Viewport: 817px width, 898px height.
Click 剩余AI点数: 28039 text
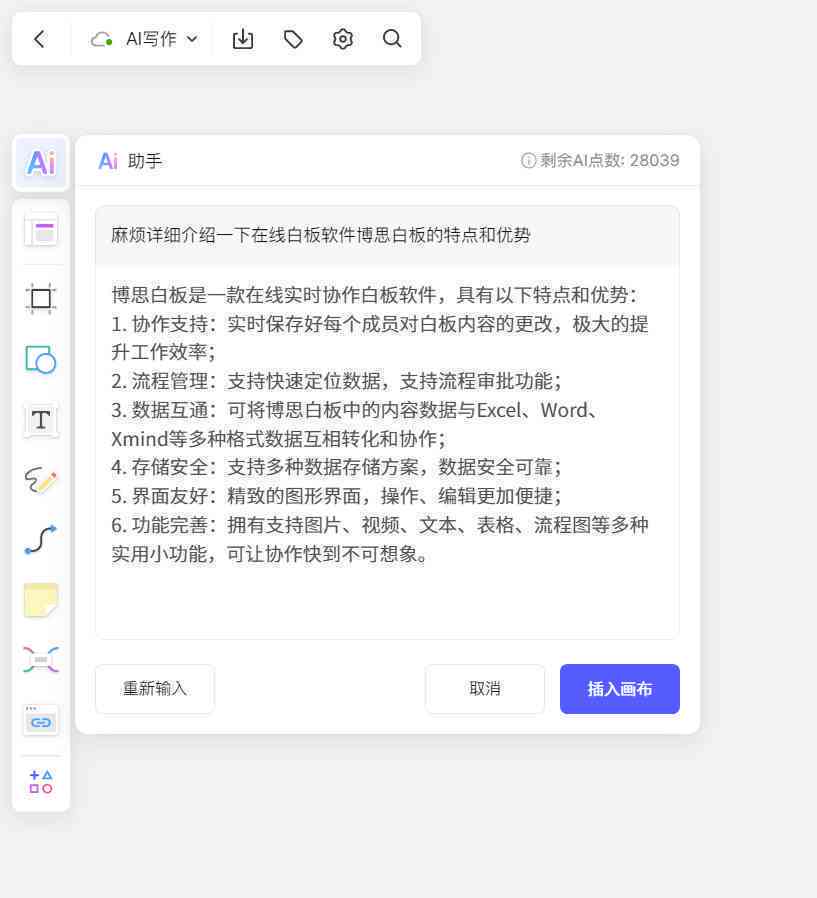pos(609,160)
